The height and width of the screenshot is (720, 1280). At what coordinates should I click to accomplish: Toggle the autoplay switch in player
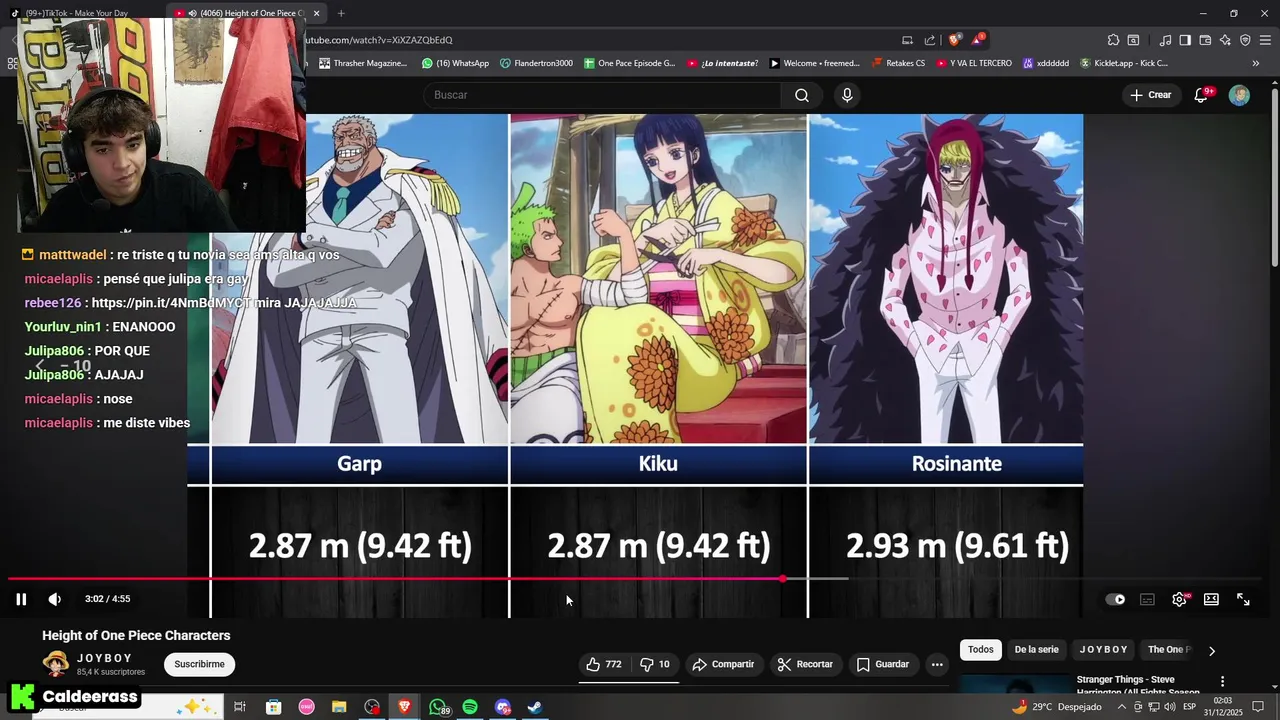point(1115,599)
